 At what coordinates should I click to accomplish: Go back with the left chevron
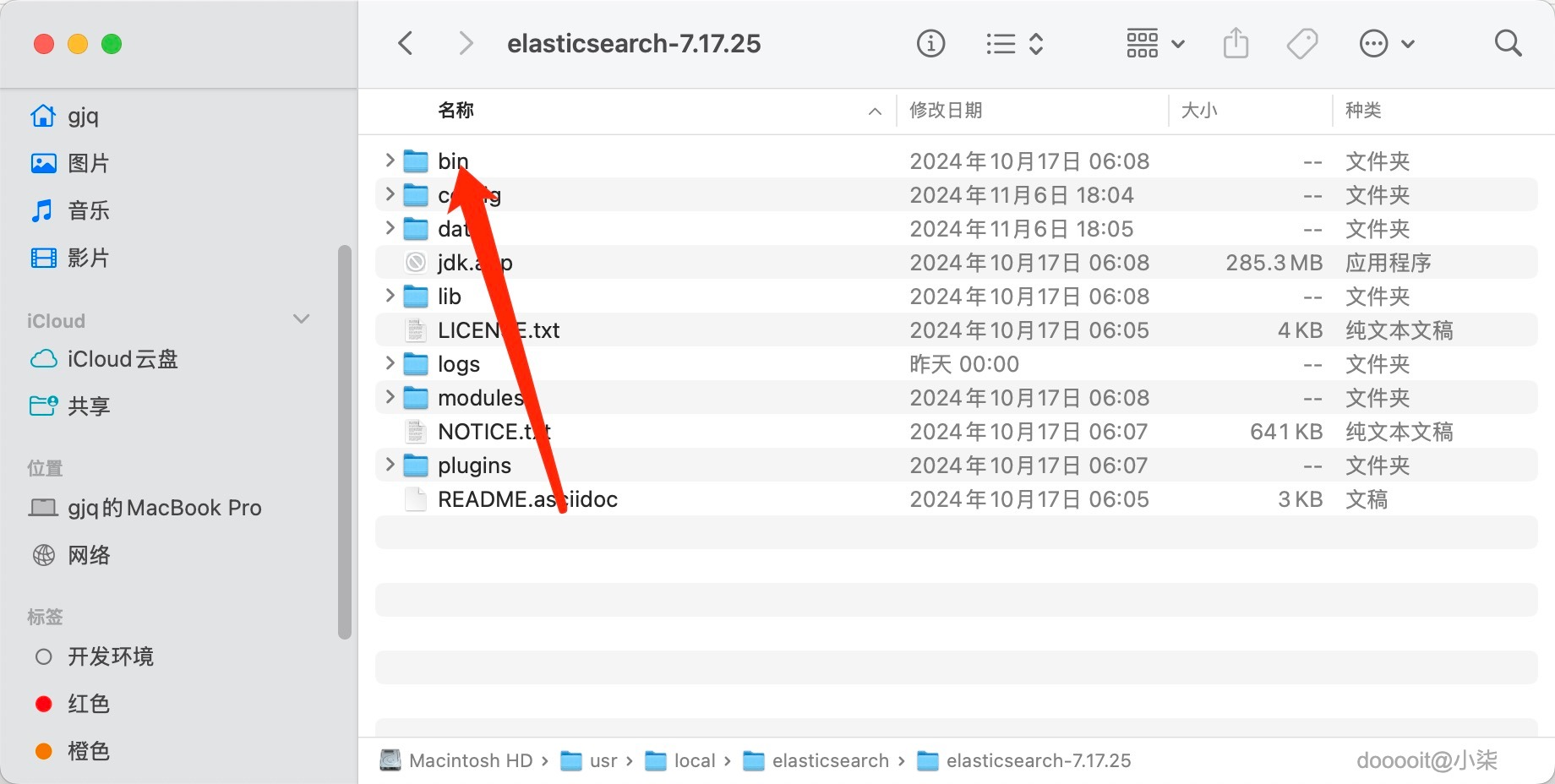[406, 43]
